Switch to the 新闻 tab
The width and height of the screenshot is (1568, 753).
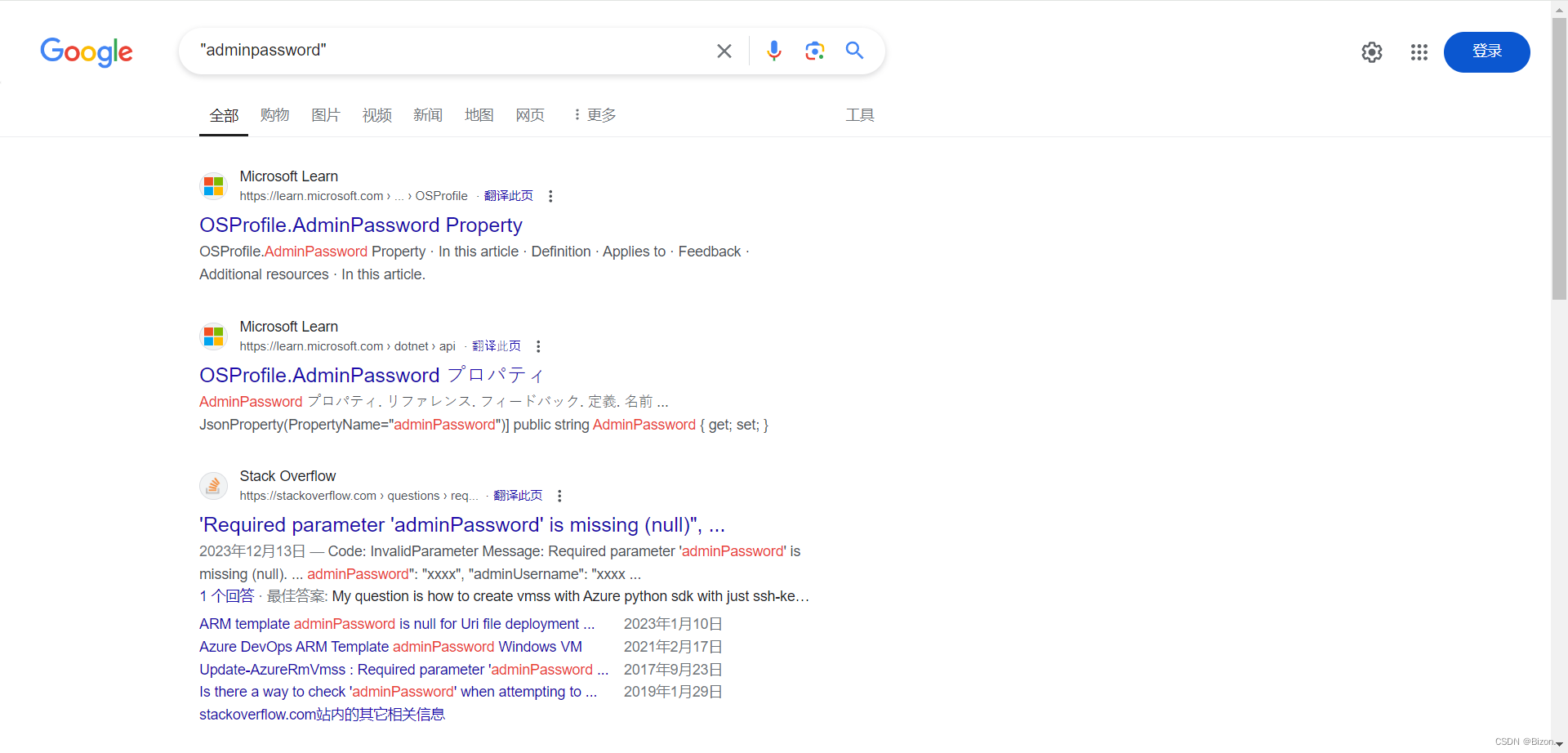click(428, 115)
